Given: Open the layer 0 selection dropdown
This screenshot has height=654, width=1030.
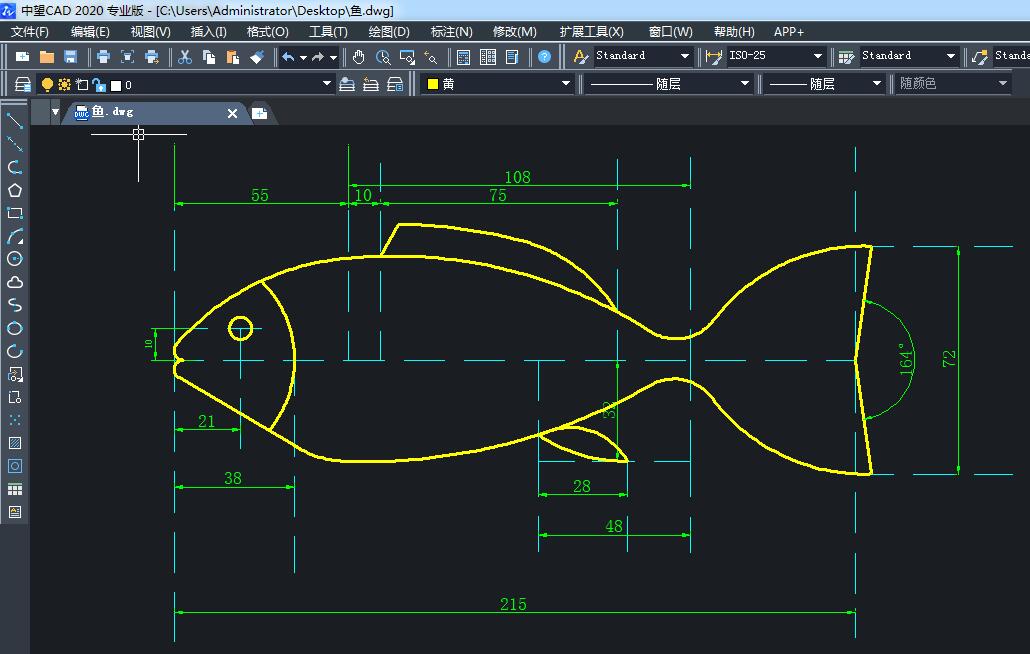Looking at the screenshot, I should (x=327, y=85).
